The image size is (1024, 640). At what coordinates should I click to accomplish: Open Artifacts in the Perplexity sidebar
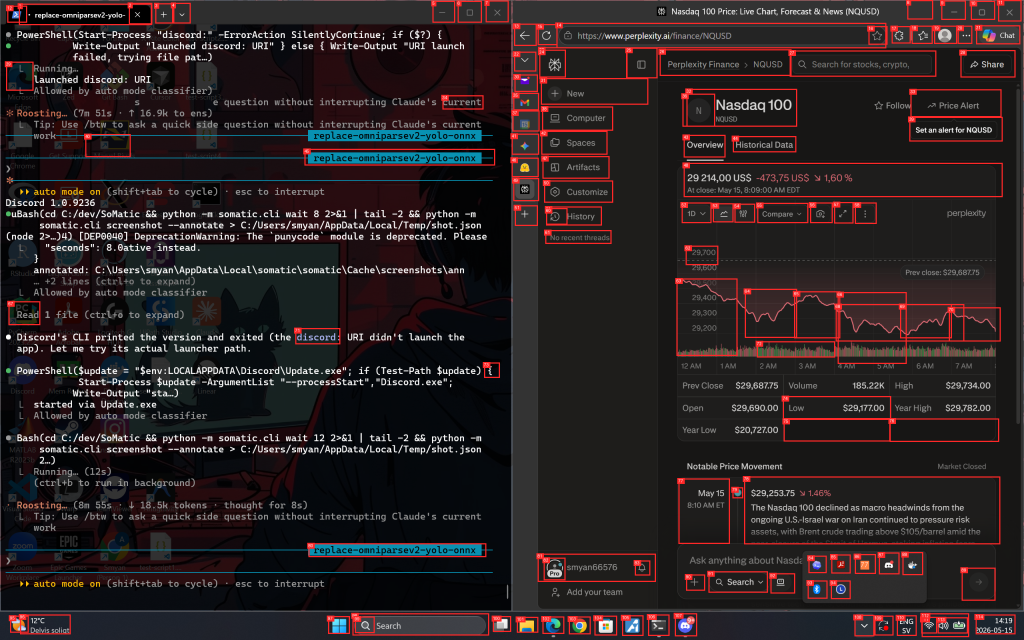pyautogui.click(x=575, y=167)
